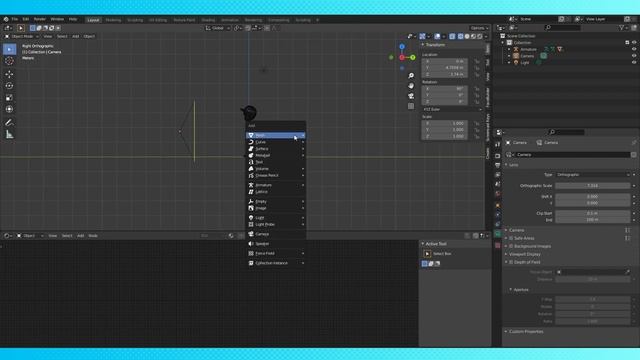640x360 pixels.
Task: Enable the Depth of Field checkbox
Action: (511, 262)
